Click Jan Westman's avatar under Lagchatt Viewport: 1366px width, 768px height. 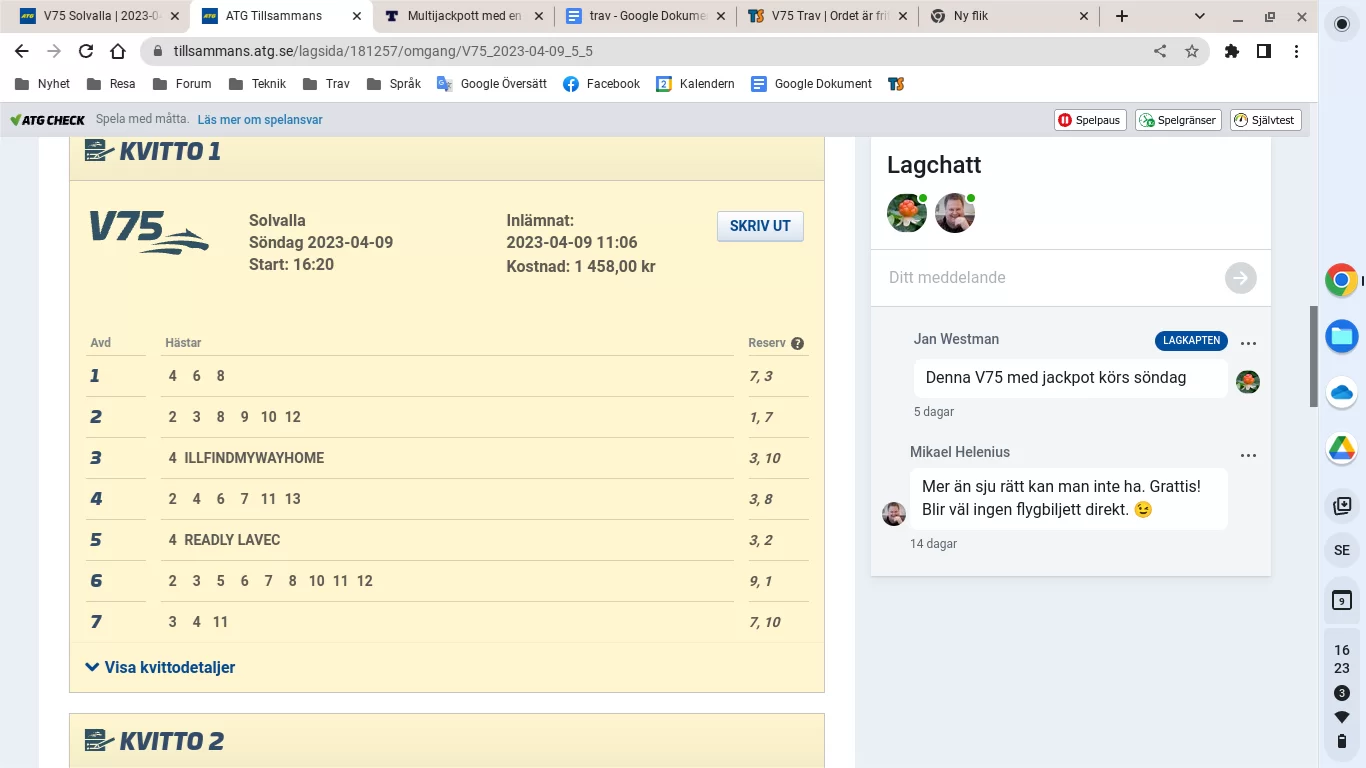tap(906, 212)
